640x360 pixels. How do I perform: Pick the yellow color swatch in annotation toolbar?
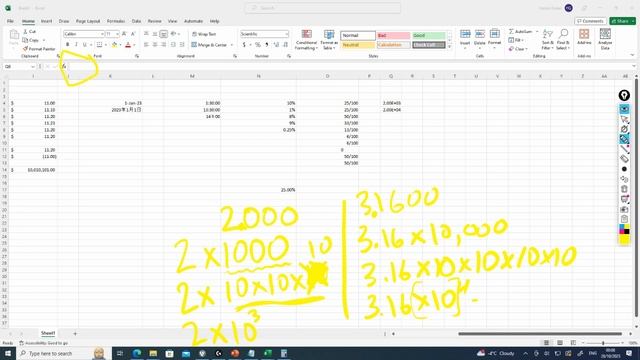624,239
